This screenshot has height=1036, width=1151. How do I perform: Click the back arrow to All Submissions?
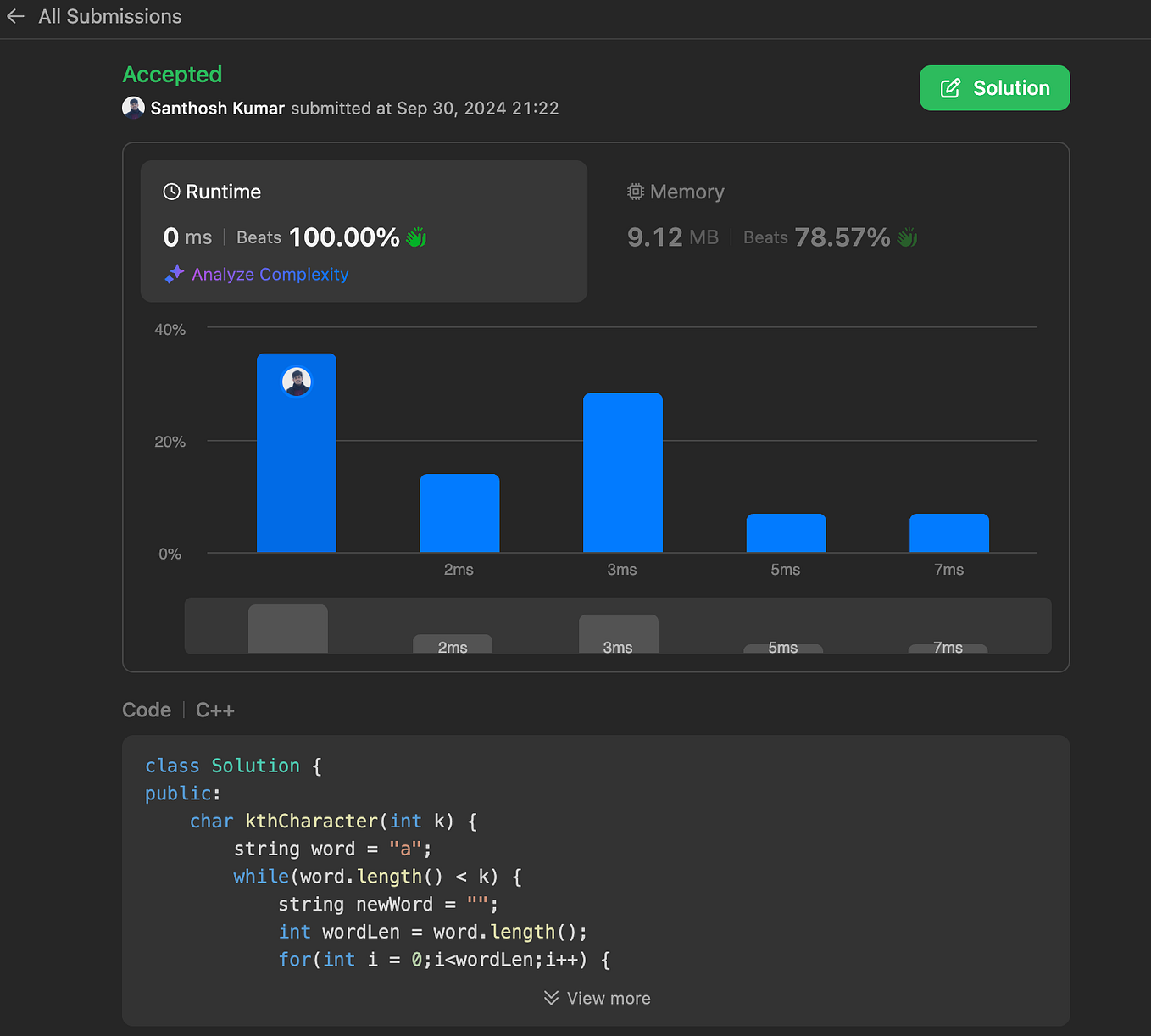point(15,16)
